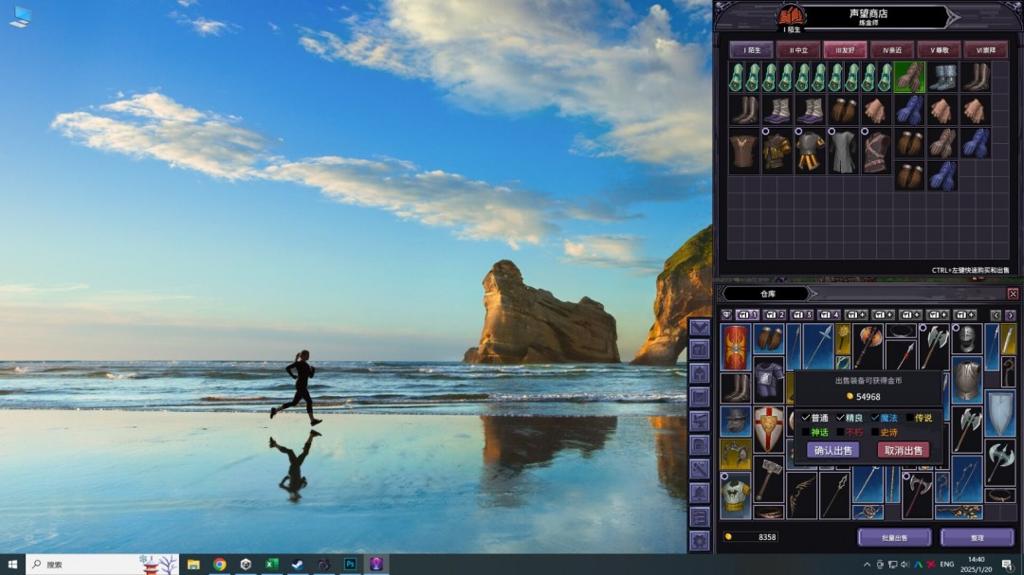Open warehouse bag tab 1
Image resolution: width=1024 pixels, height=575 pixels.
click(x=747, y=315)
